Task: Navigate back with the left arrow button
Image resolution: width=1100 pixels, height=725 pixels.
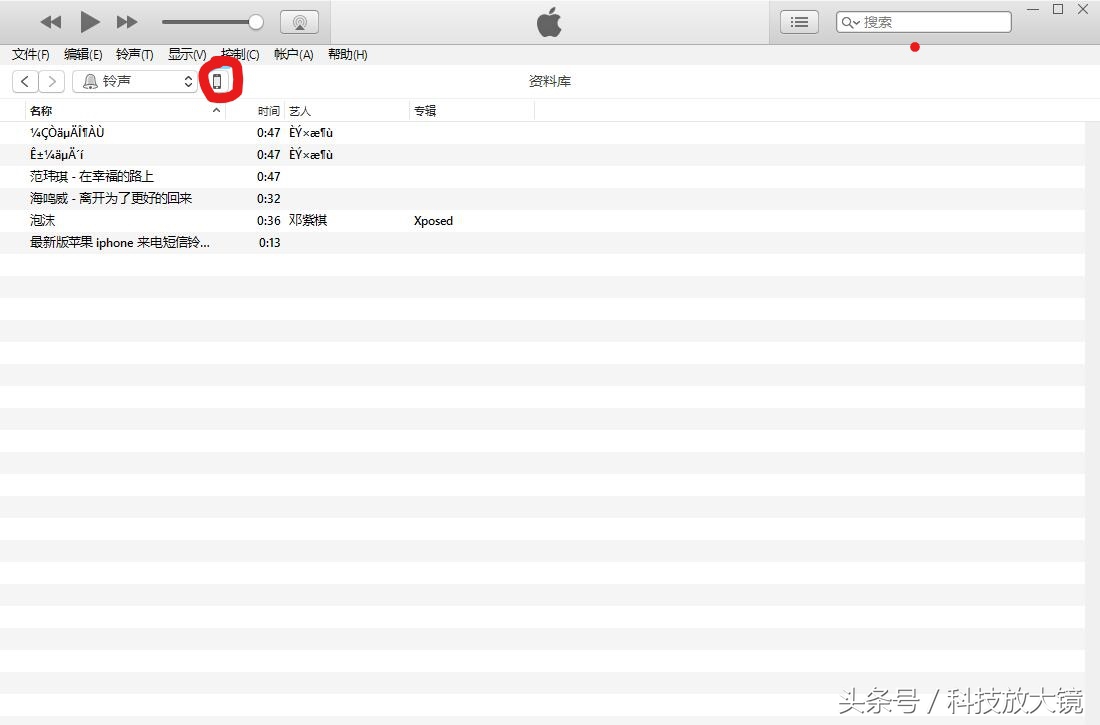Action: click(25, 82)
